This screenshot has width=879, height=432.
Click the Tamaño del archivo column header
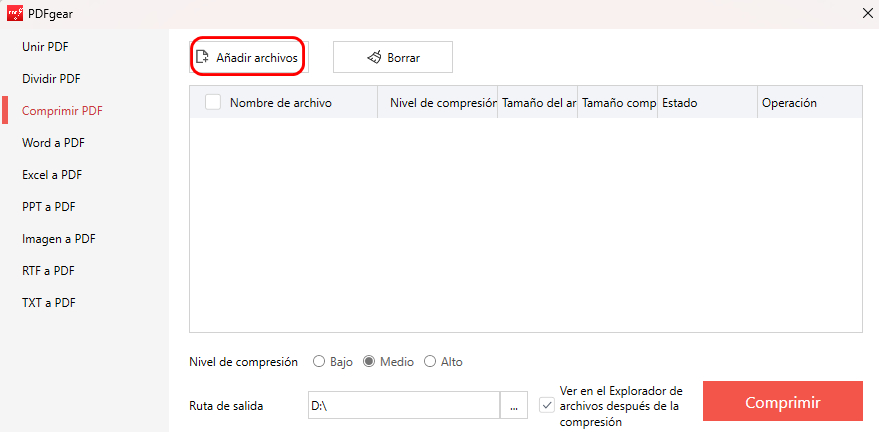pyautogui.click(x=538, y=103)
